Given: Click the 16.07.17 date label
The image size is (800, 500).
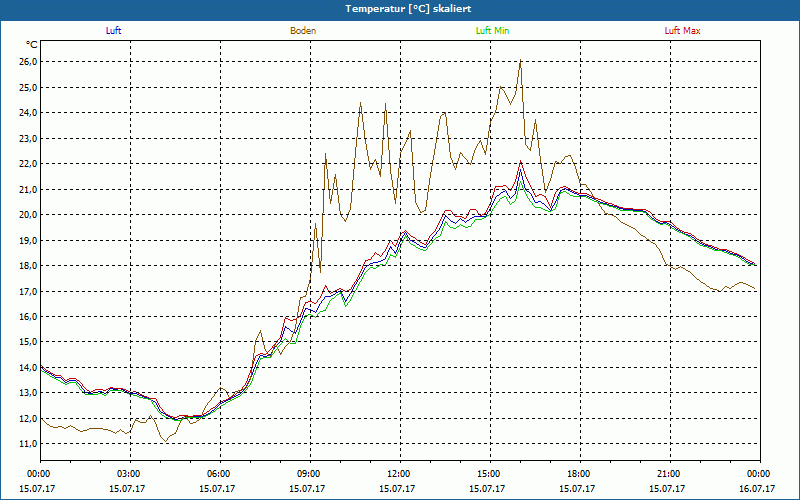Looking at the screenshot, I should coord(757,488).
